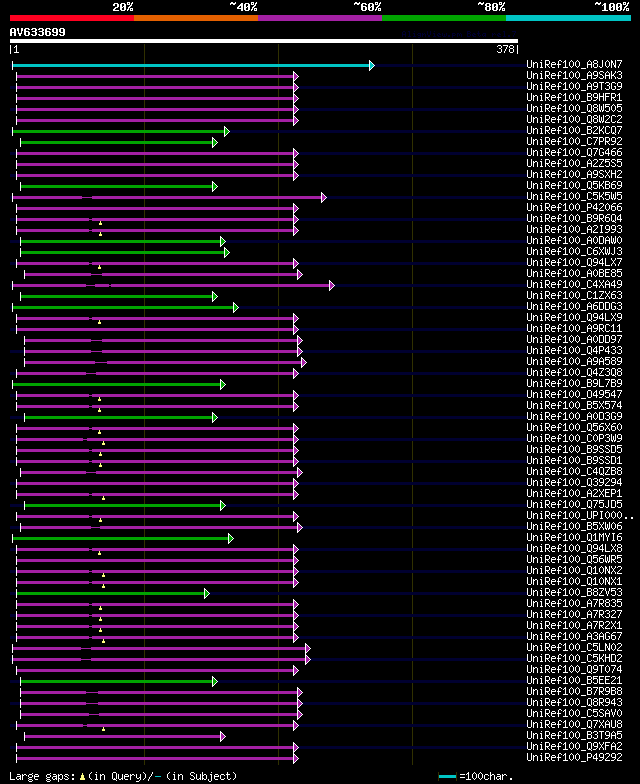The image size is (640, 784).
Task: Click the yellow gap marker under the B9R6Q4 bar
Action: pyautogui.click(x=100, y=224)
